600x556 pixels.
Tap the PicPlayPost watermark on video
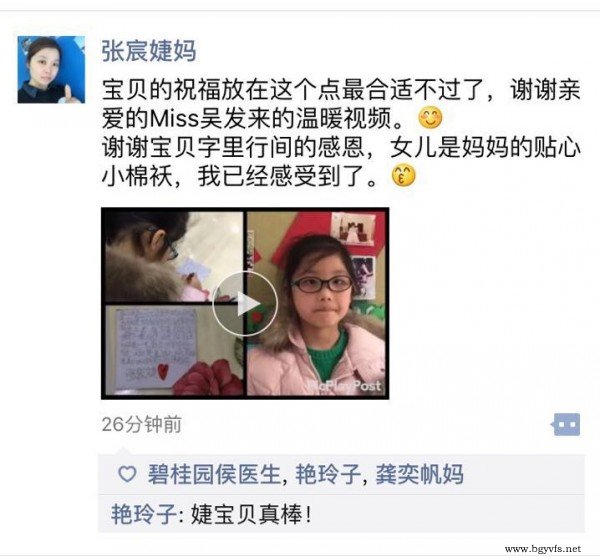click(x=345, y=386)
